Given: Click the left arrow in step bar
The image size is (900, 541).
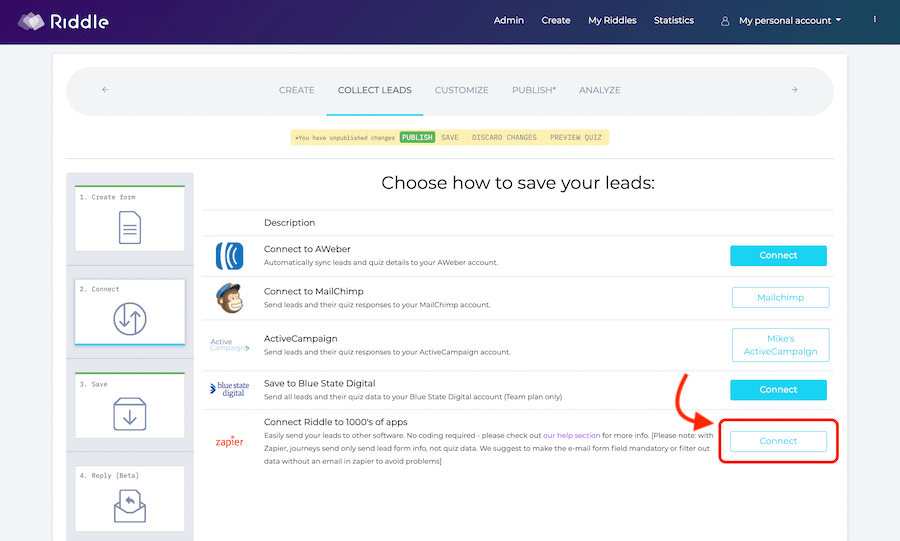Looking at the screenshot, I should (x=105, y=89).
